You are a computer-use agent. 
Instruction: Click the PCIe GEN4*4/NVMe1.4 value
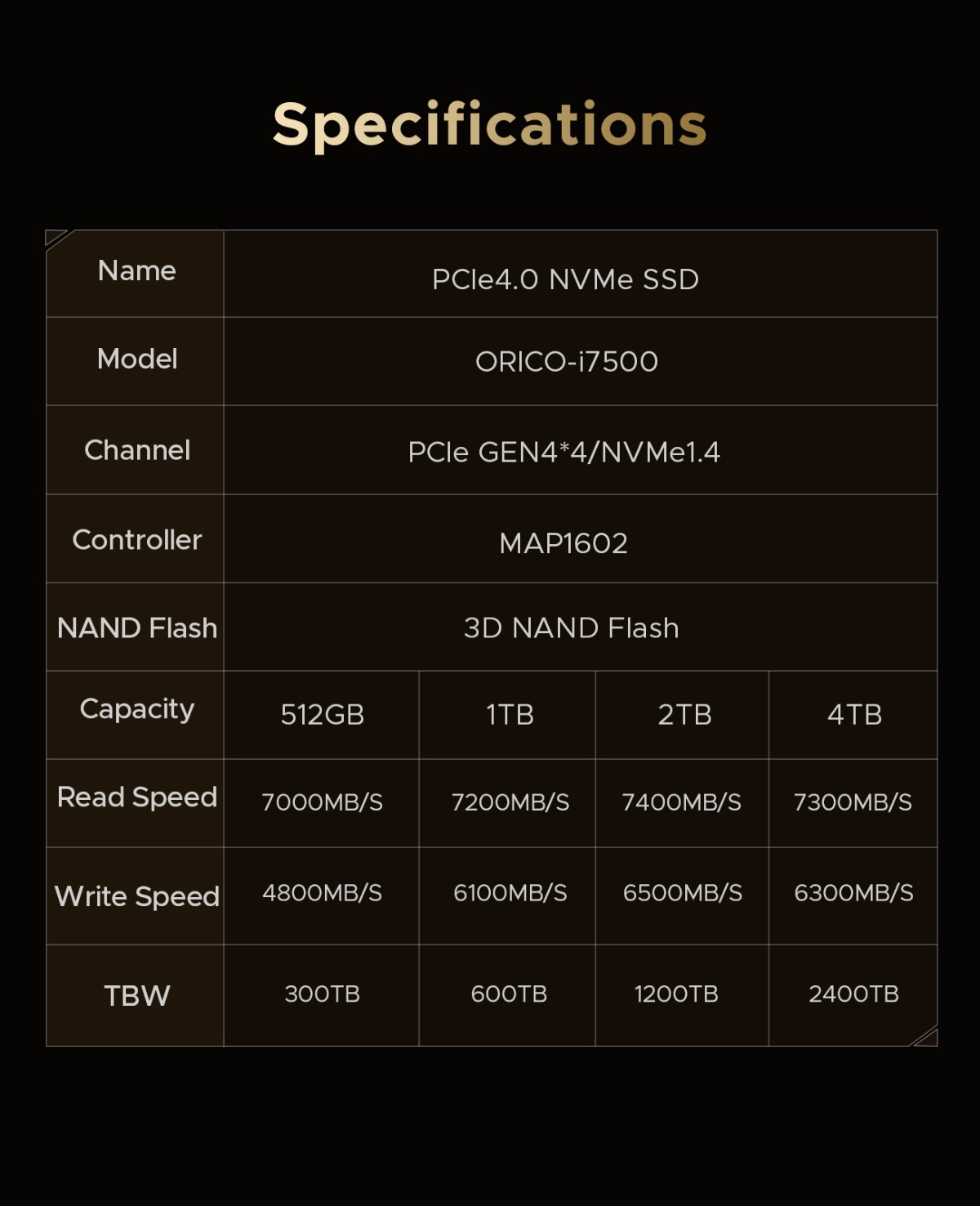pos(563,453)
